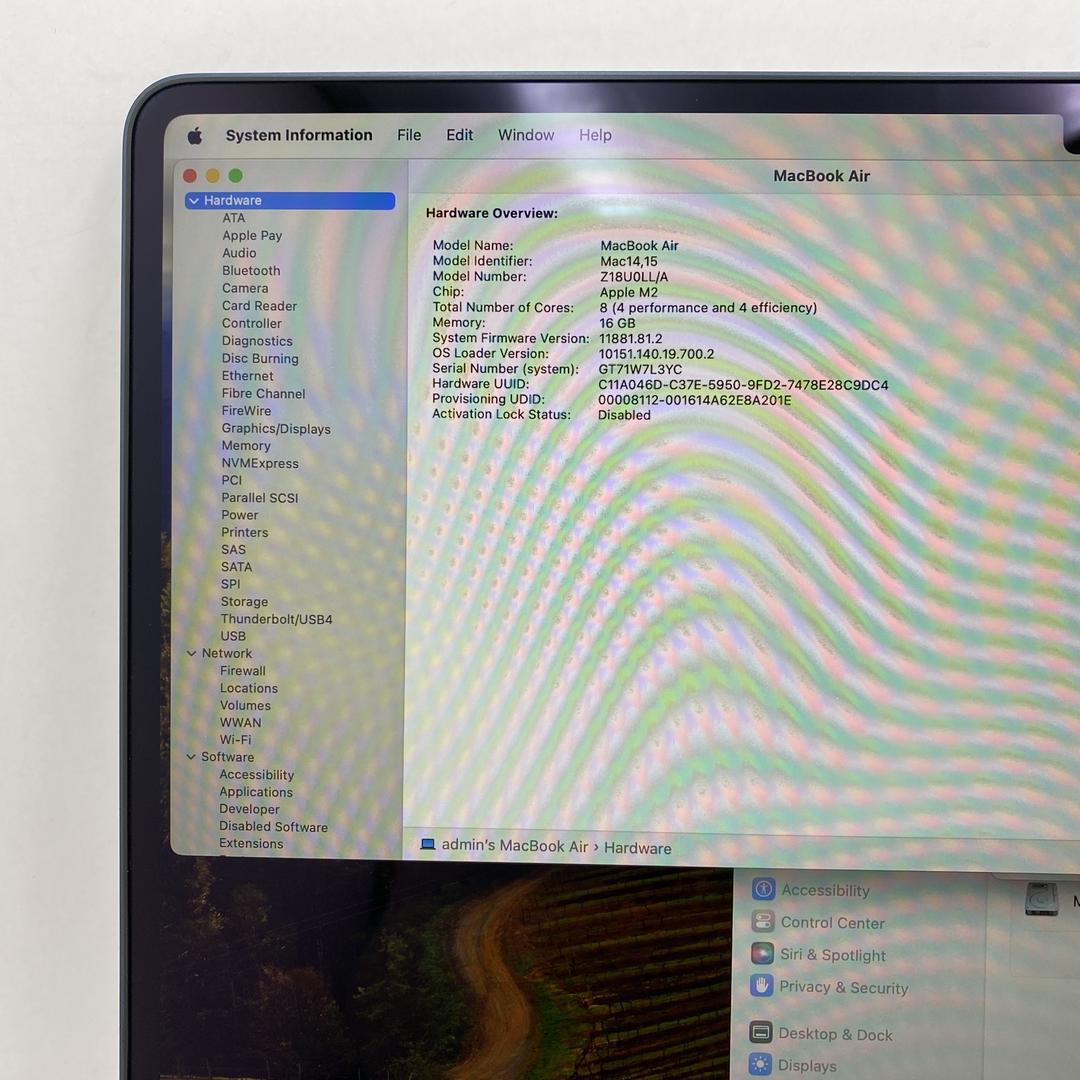The image size is (1080, 1080).
Task: Select Card Reader in the sidebar
Action: (259, 306)
